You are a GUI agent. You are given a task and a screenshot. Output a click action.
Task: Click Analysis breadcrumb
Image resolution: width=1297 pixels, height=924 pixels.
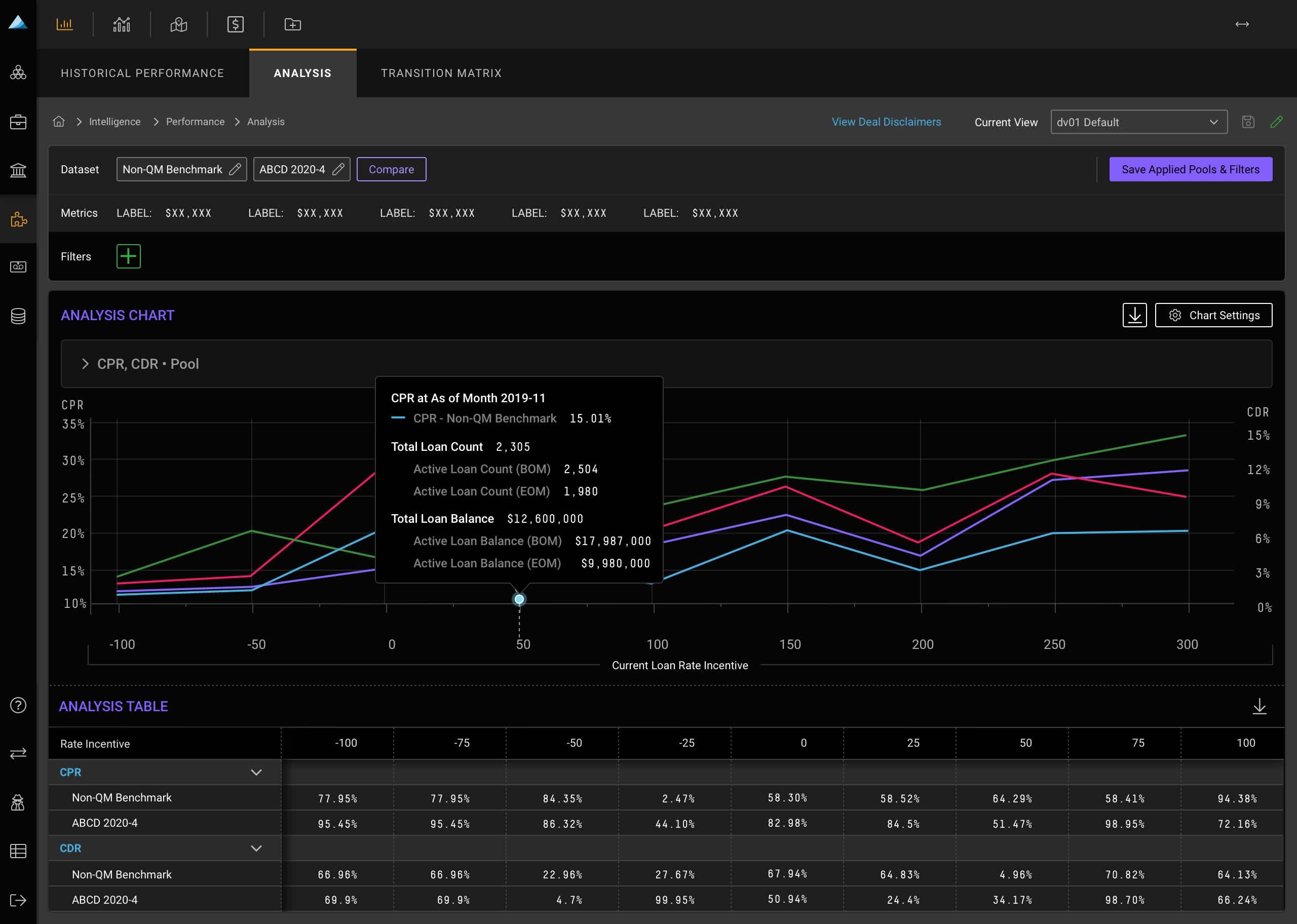click(265, 122)
